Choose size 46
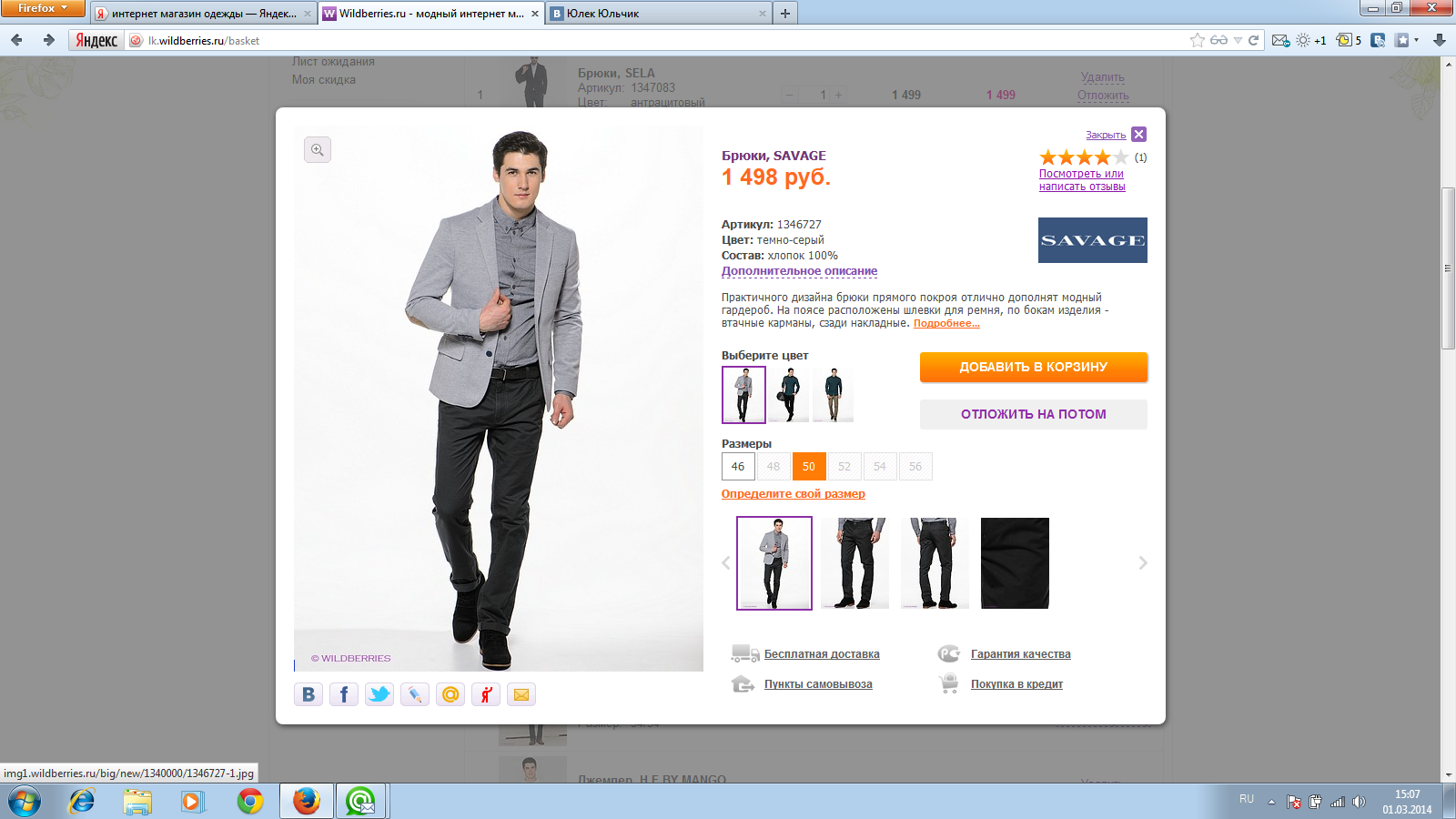Viewport: 1456px width, 819px height. click(x=738, y=467)
